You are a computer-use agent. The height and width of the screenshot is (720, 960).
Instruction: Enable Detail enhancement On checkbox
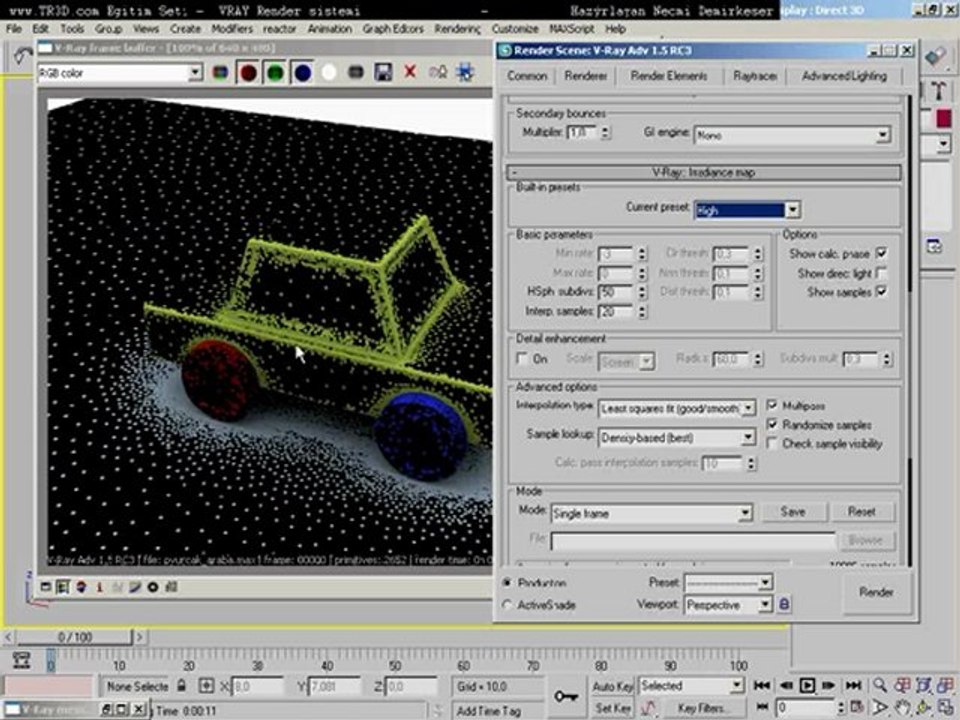pos(522,358)
